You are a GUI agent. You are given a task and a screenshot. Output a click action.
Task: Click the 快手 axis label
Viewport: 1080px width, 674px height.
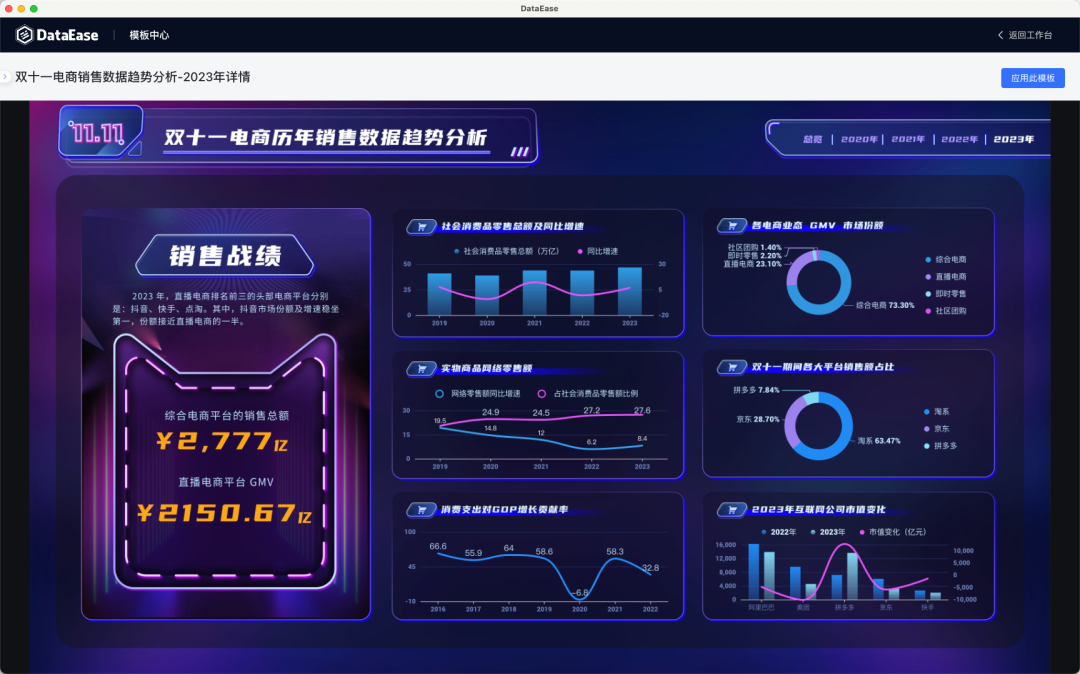coord(928,608)
